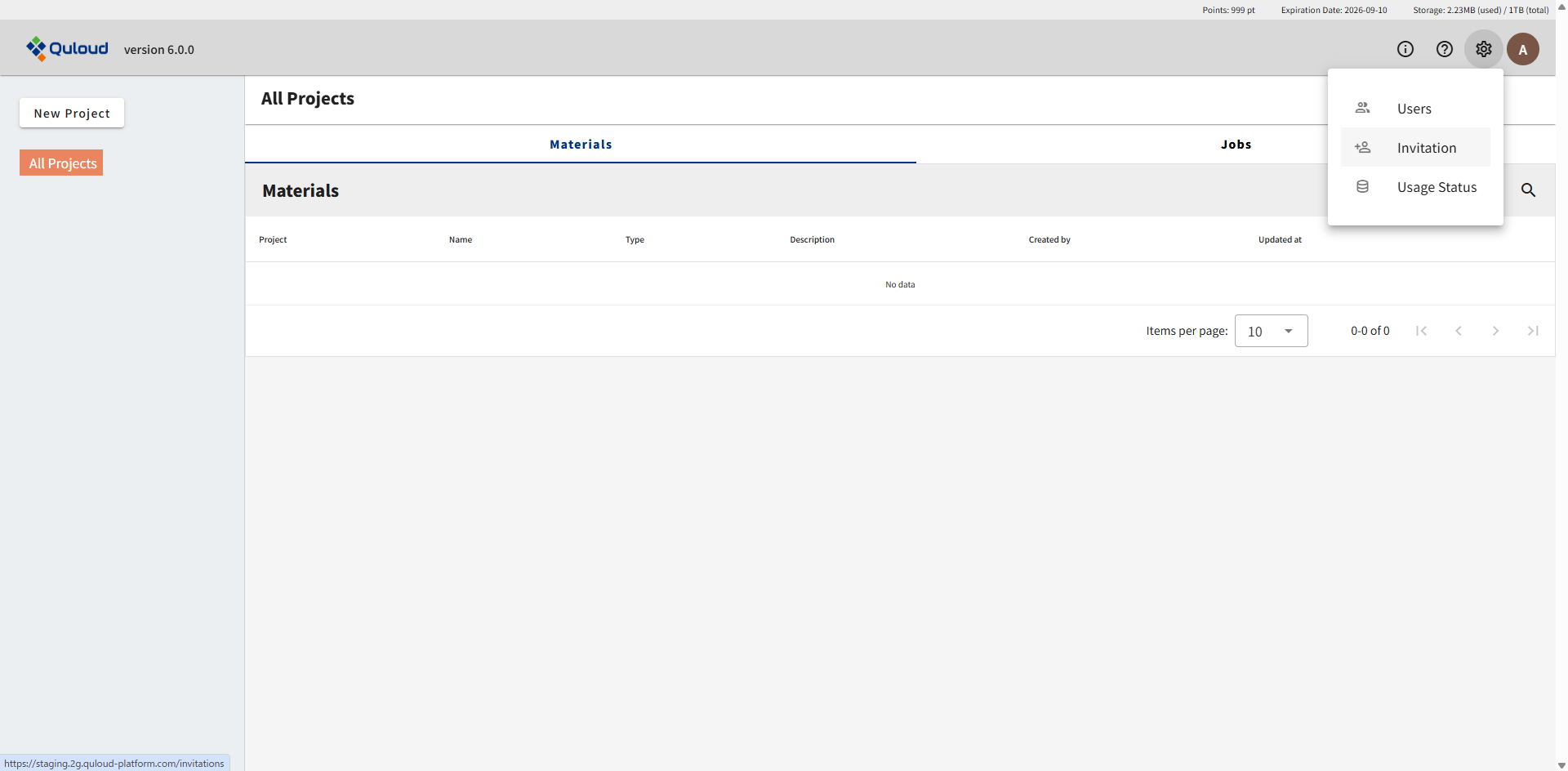
Task: Sort by the Updated at column header
Action: click(x=1279, y=239)
